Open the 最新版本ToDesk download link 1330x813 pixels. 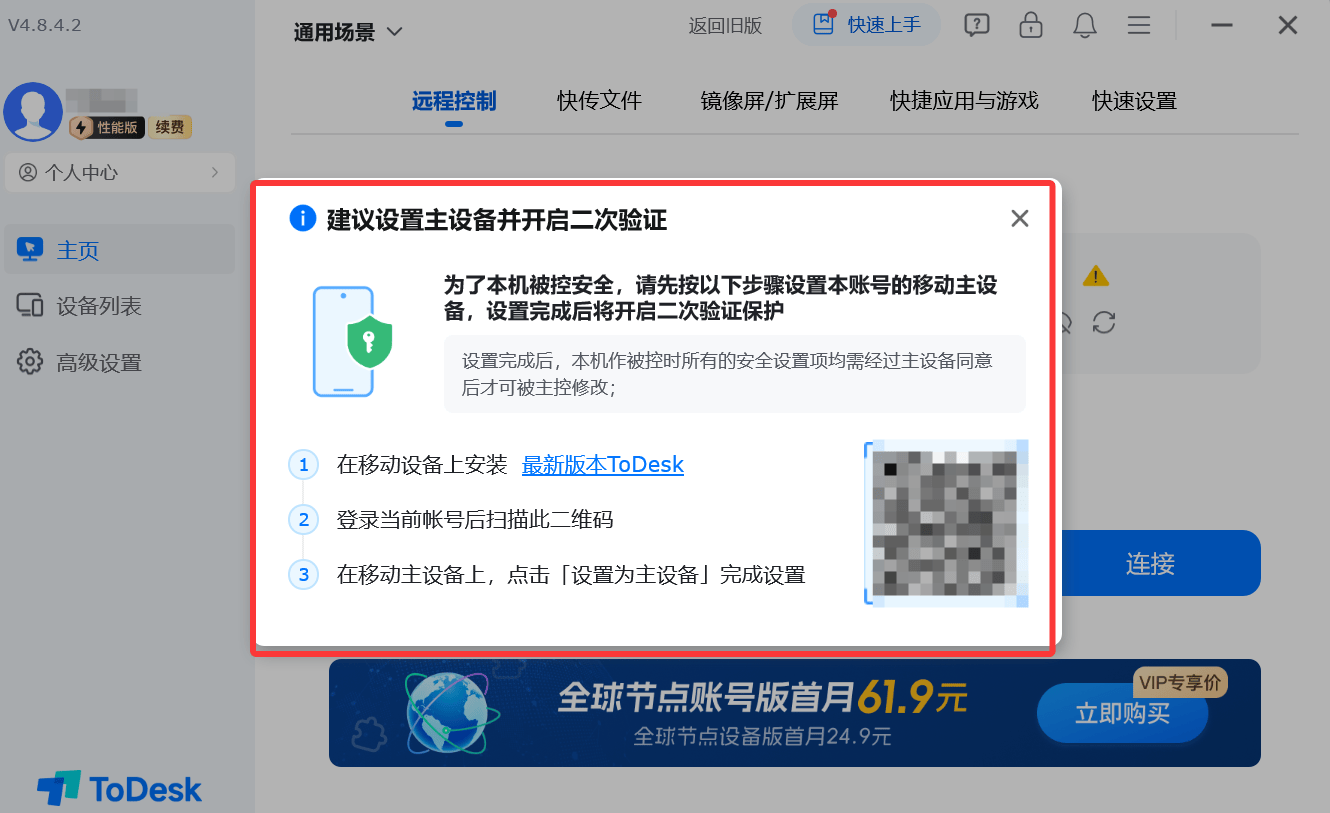tap(603, 465)
